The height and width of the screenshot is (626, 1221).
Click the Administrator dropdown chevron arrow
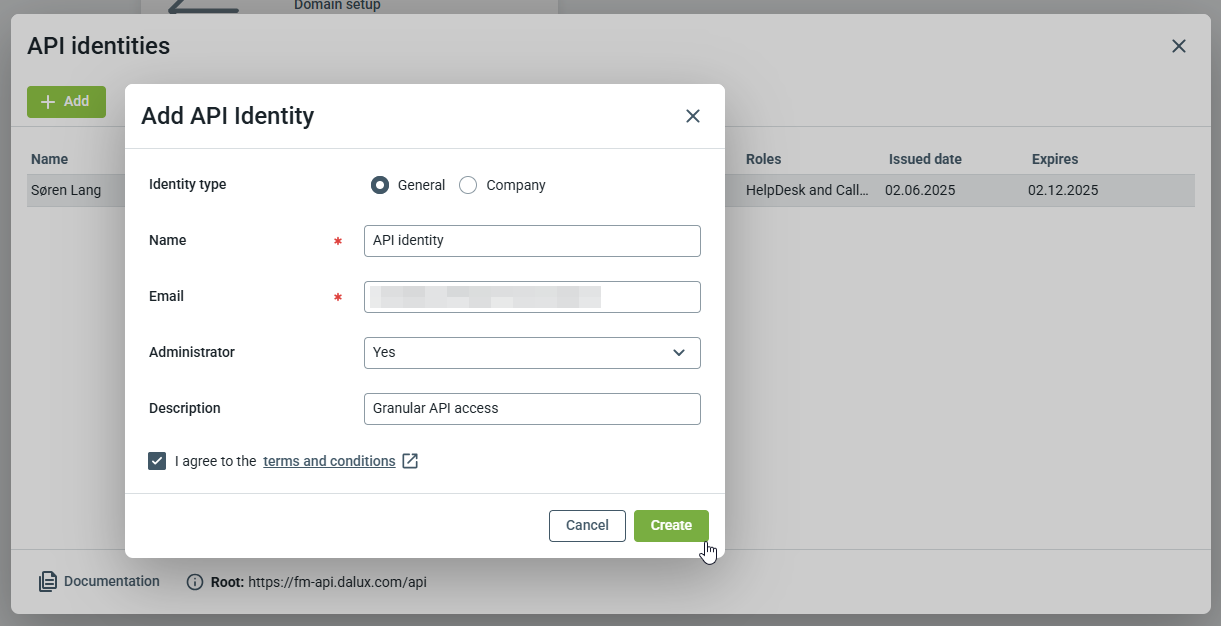[x=679, y=352]
